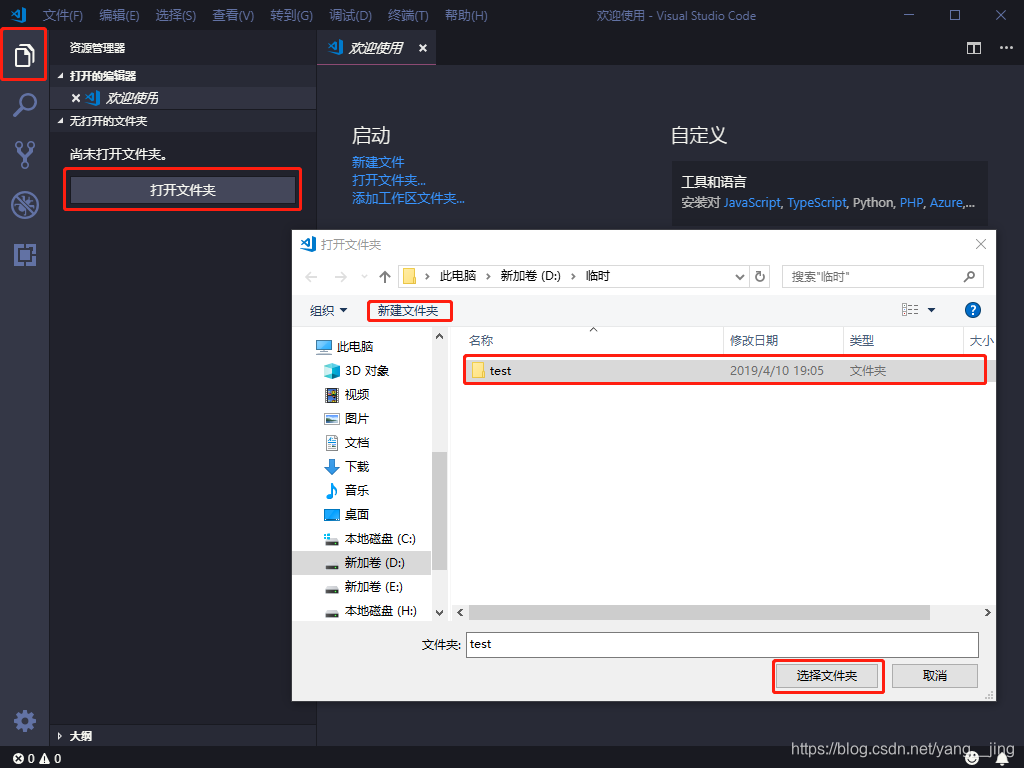Open the 编辑(E) menu
This screenshot has height=768, width=1024.
point(119,15)
